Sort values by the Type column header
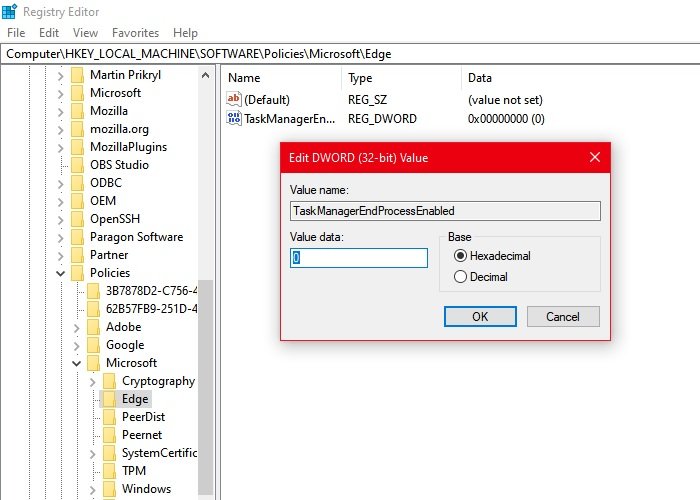 coord(402,78)
